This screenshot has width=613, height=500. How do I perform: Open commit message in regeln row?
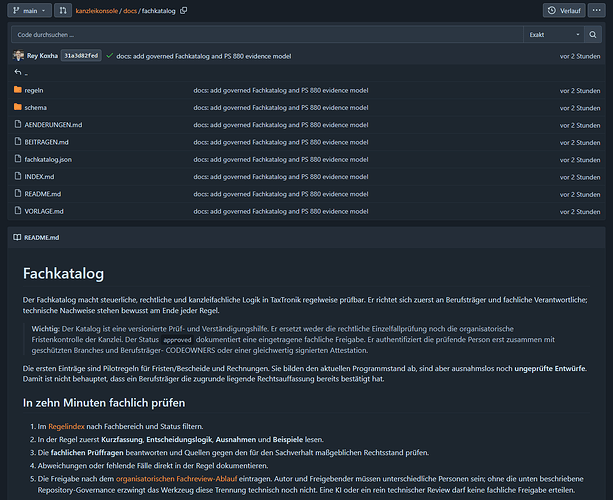281,91
